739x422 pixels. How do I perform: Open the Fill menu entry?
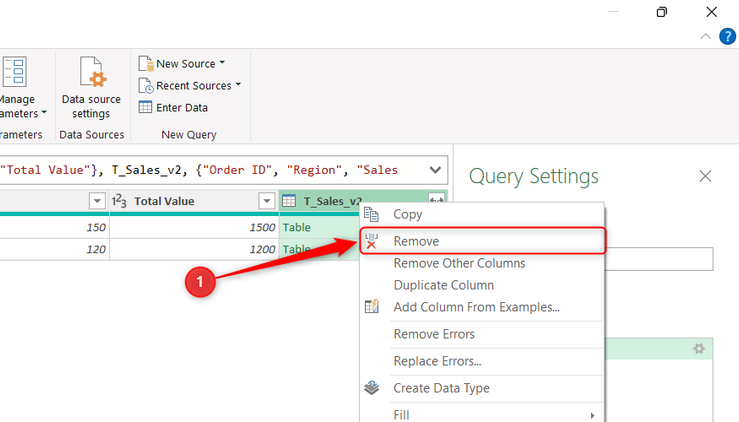tap(482, 414)
